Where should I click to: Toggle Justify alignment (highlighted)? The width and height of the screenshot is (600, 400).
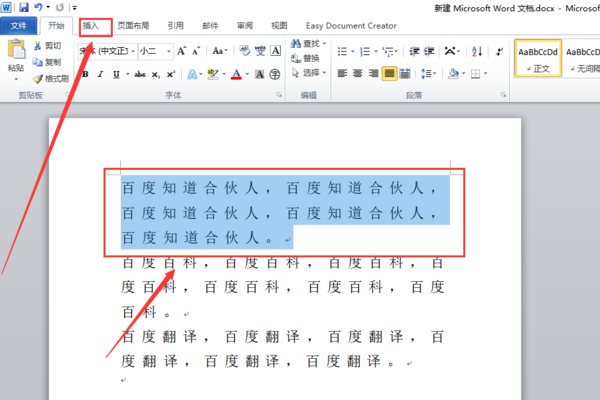(x=389, y=73)
